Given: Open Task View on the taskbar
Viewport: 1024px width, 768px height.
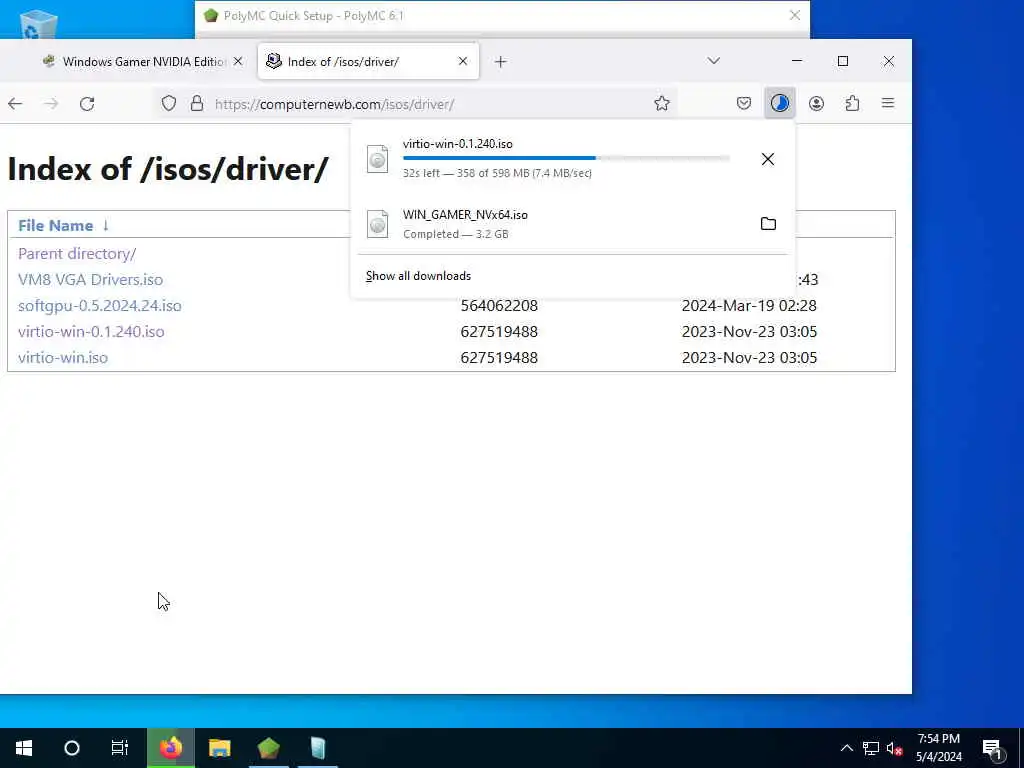Looking at the screenshot, I should coord(120,748).
